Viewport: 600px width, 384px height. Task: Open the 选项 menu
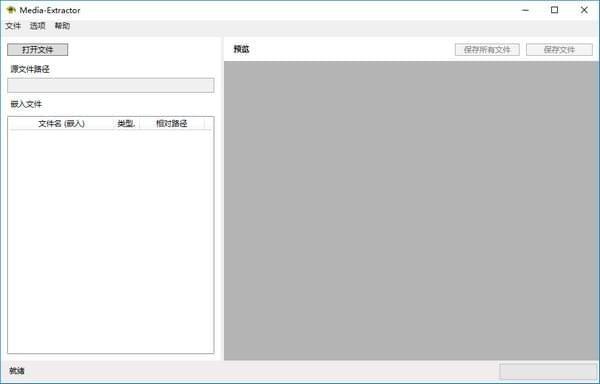tap(38, 26)
